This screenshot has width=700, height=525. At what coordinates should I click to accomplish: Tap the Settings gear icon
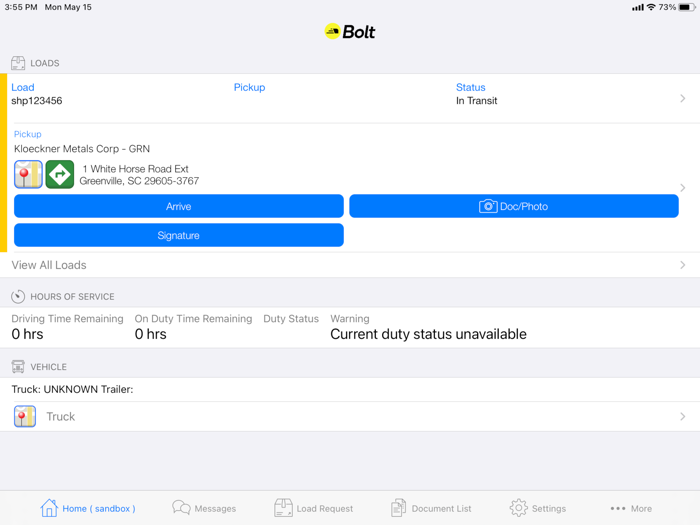[518, 508]
